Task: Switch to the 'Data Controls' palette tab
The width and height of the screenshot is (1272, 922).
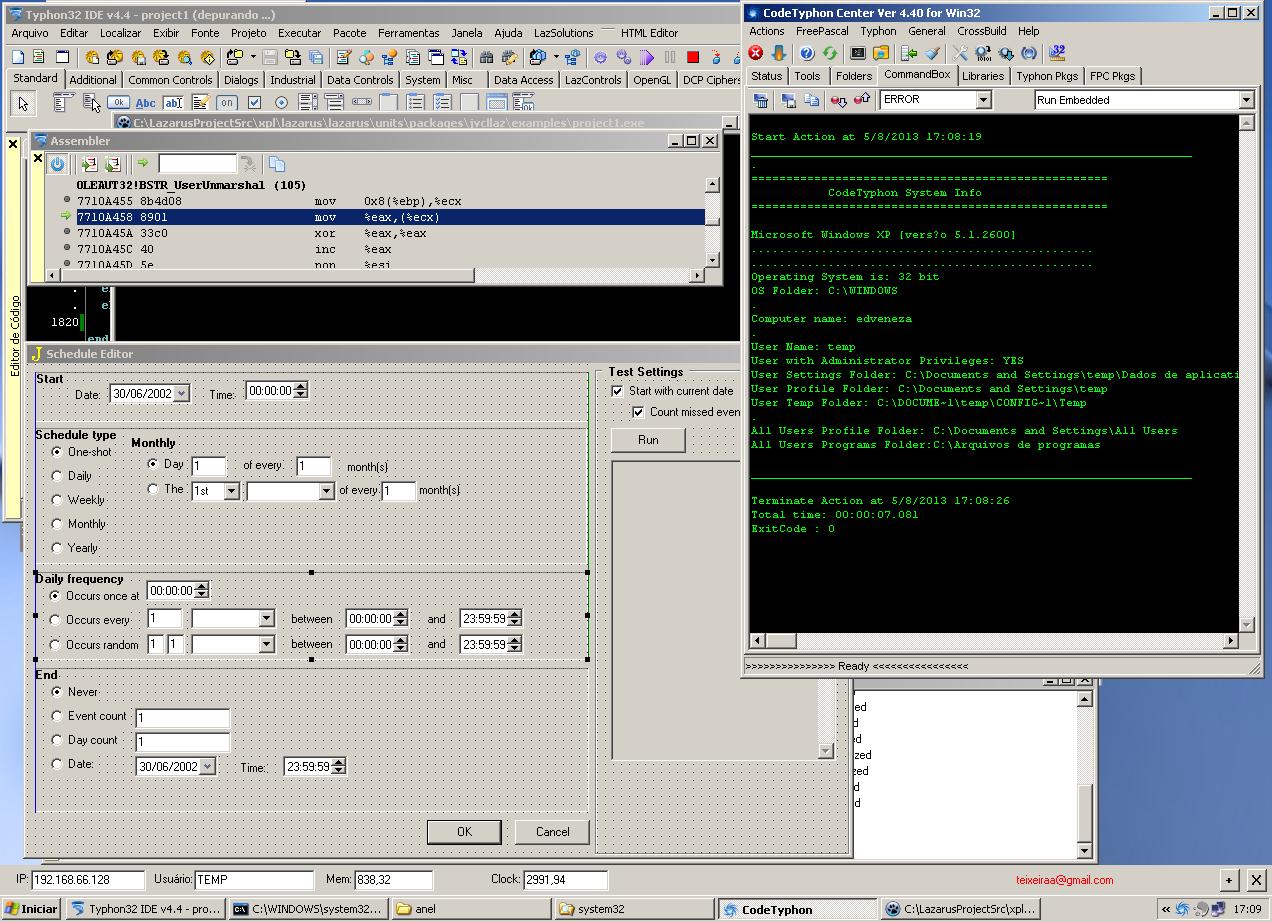Action: 360,80
